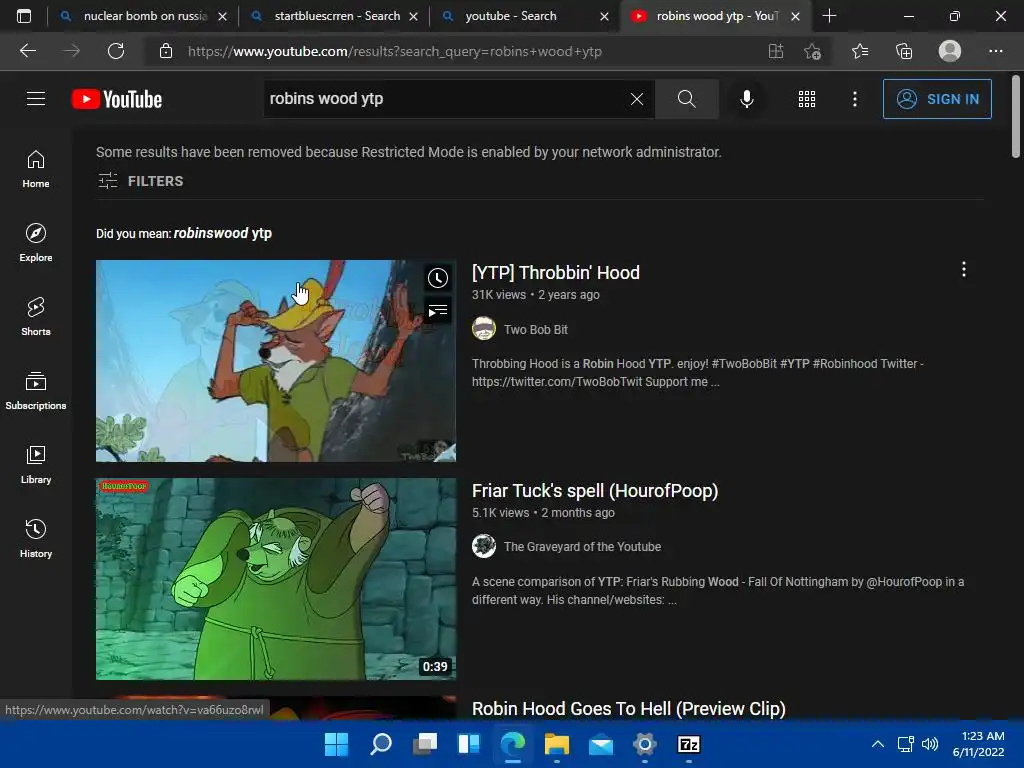This screenshot has height=768, width=1024.
Task: Open Edge settings and more menu
Action: (995, 51)
